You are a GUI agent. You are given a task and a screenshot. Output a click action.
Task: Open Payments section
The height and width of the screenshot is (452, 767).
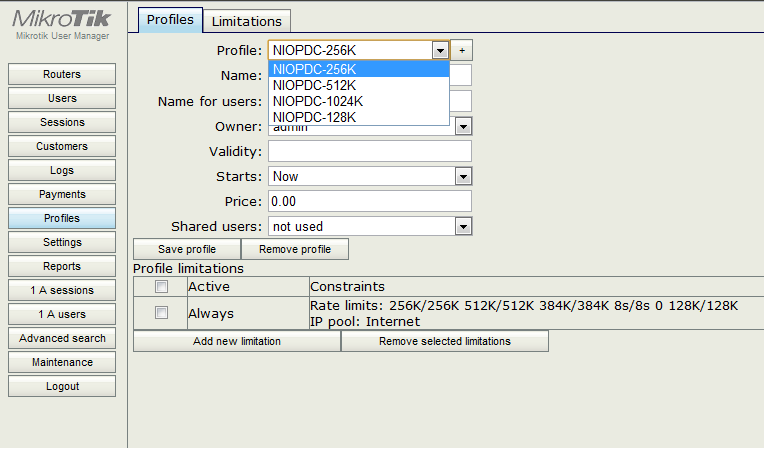[x=62, y=194]
